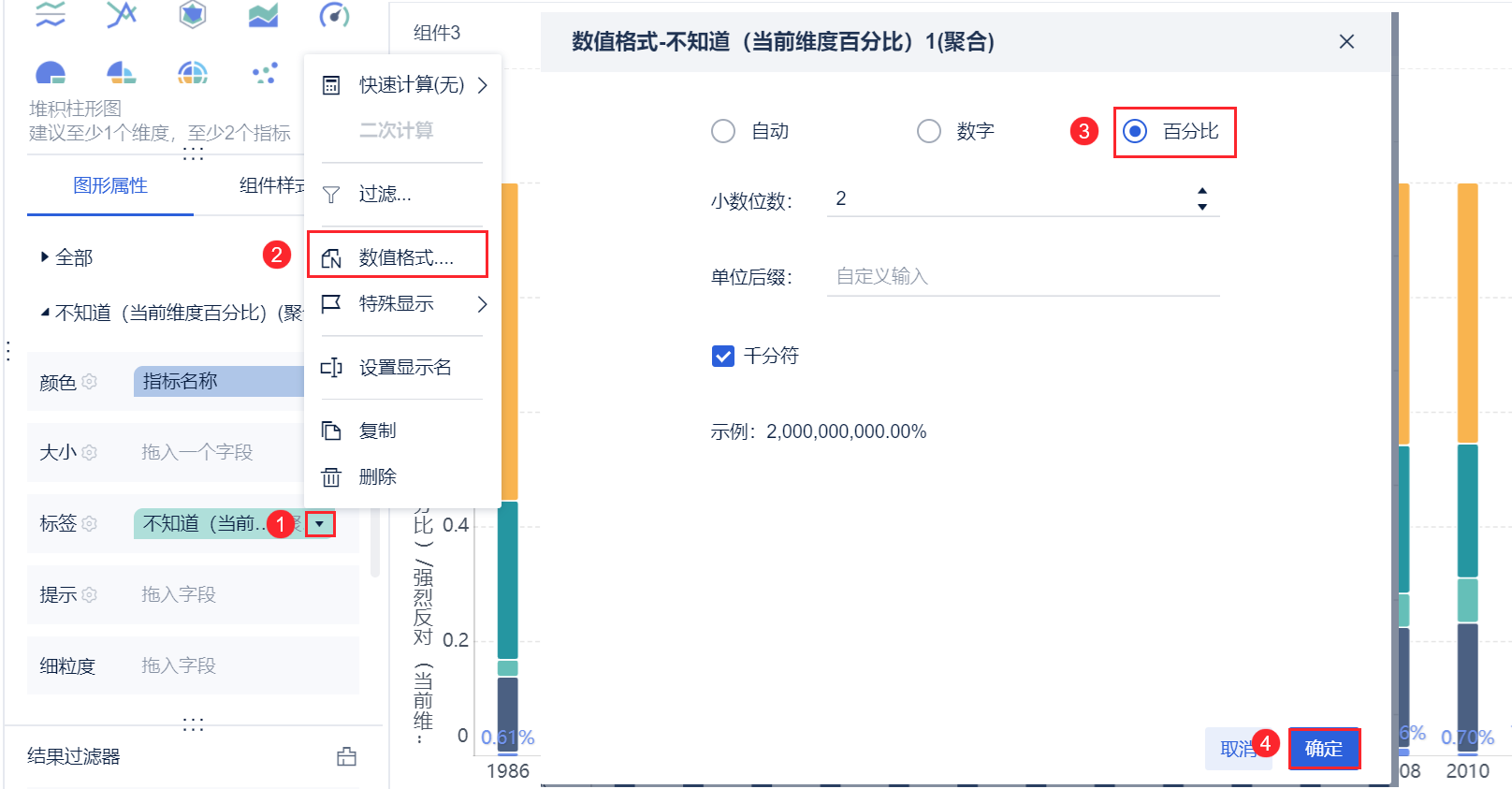Pick the radar chart type icon
The image size is (1512, 789).
193,14
